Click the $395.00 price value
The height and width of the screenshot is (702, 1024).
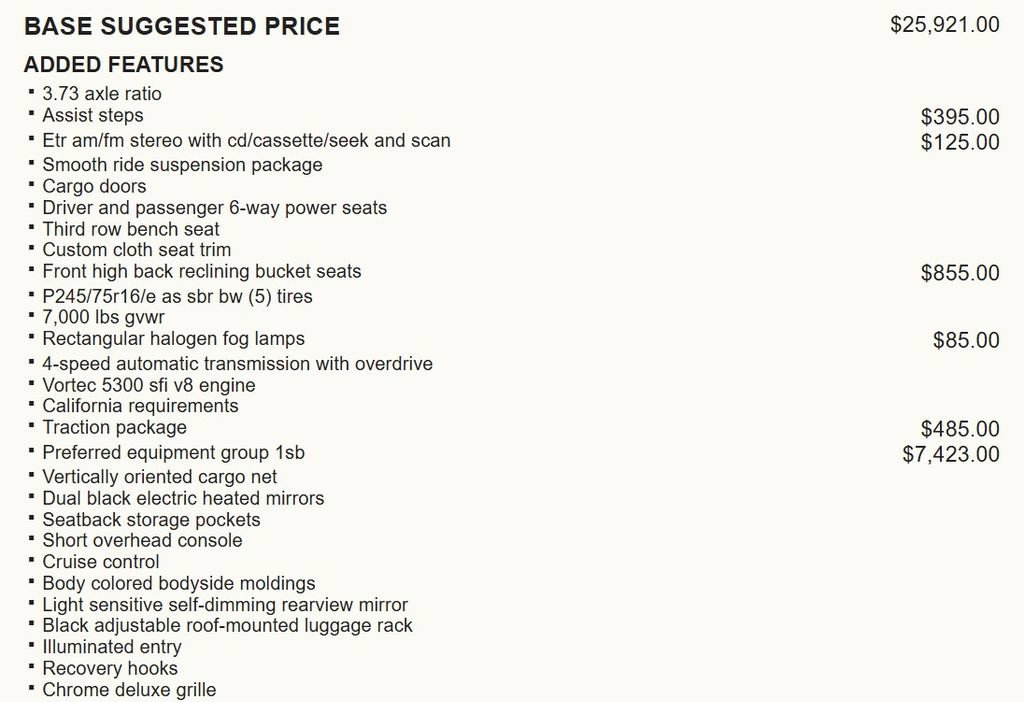[960, 118]
